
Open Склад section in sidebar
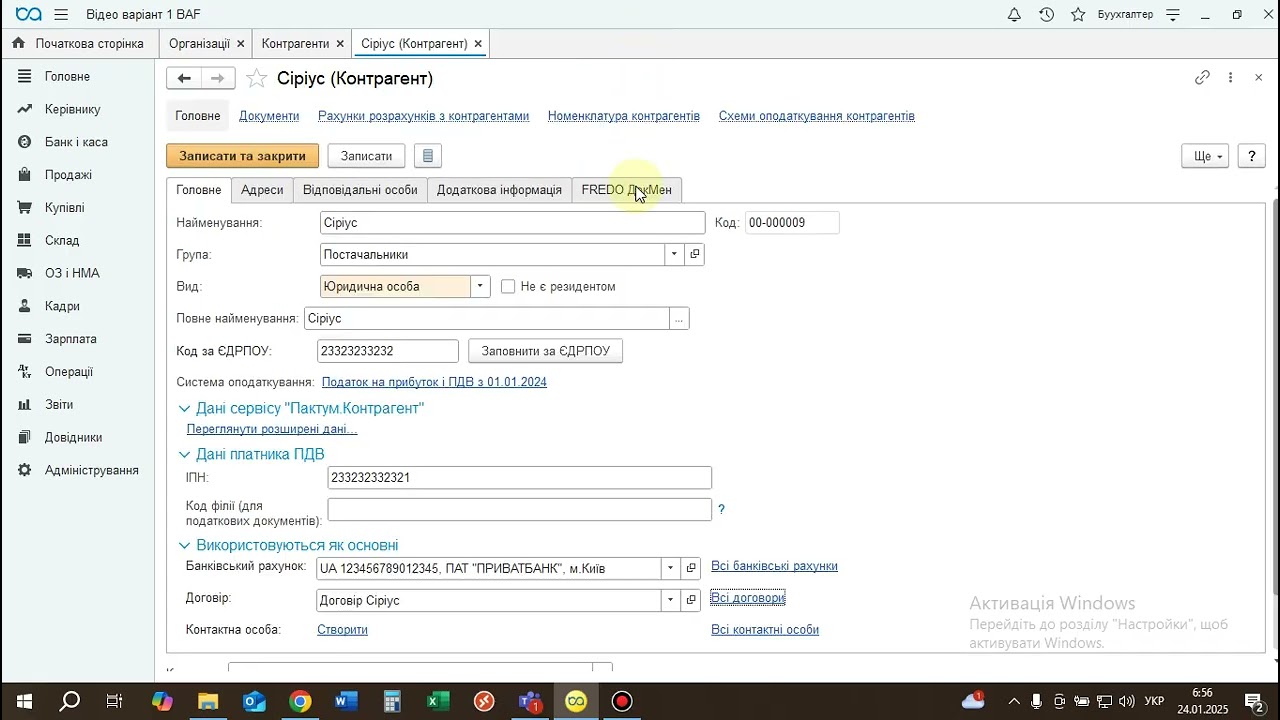pos(62,240)
